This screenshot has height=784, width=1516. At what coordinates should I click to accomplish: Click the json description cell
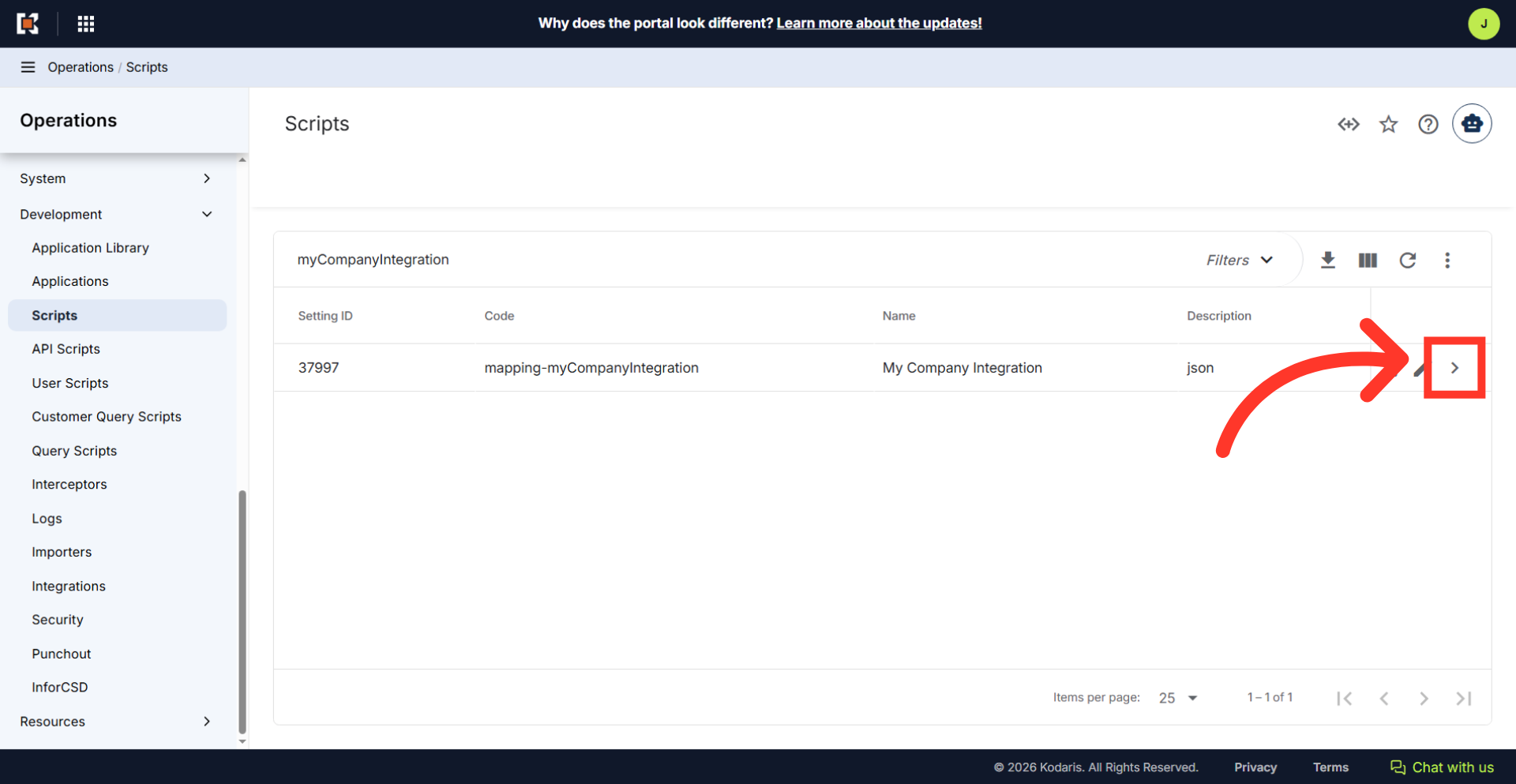click(1200, 368)
